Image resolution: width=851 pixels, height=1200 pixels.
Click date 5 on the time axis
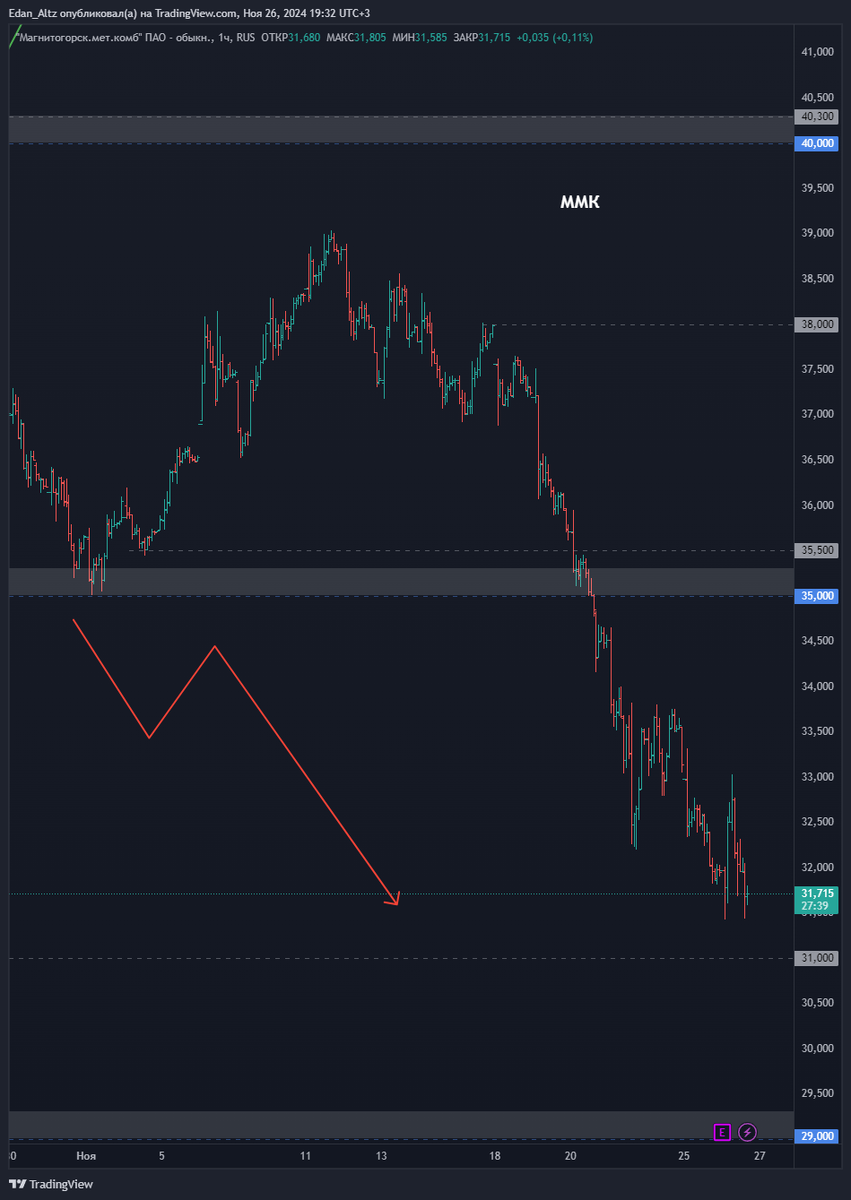click(161, 1156)
